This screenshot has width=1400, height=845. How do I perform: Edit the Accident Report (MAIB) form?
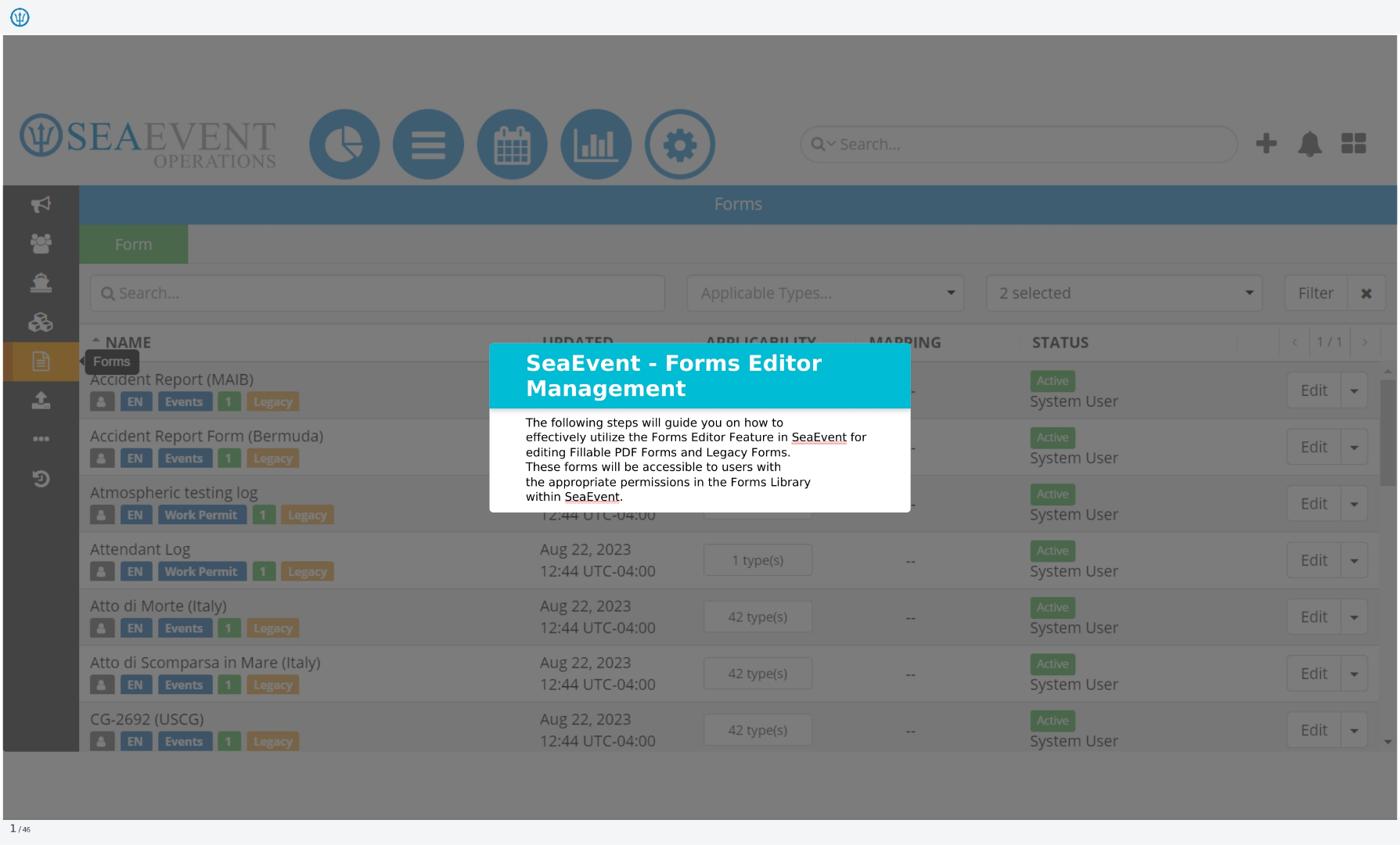1314,390
